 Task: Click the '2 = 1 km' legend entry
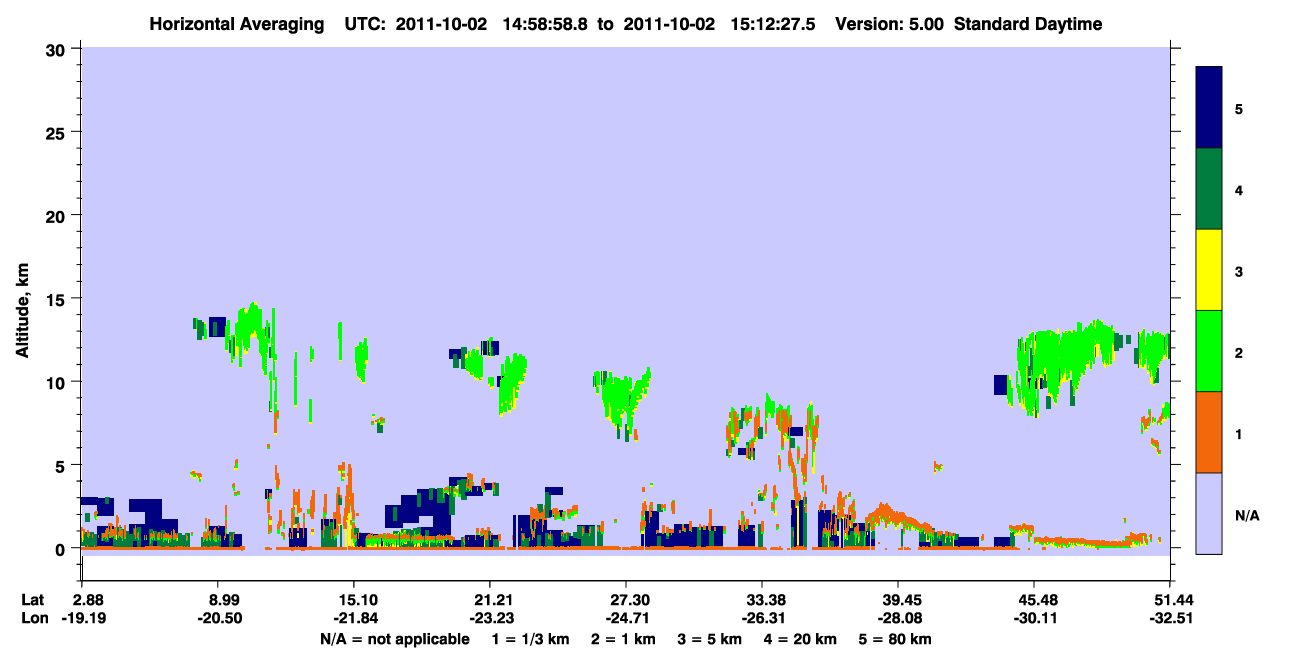click(x=622, y=639)
